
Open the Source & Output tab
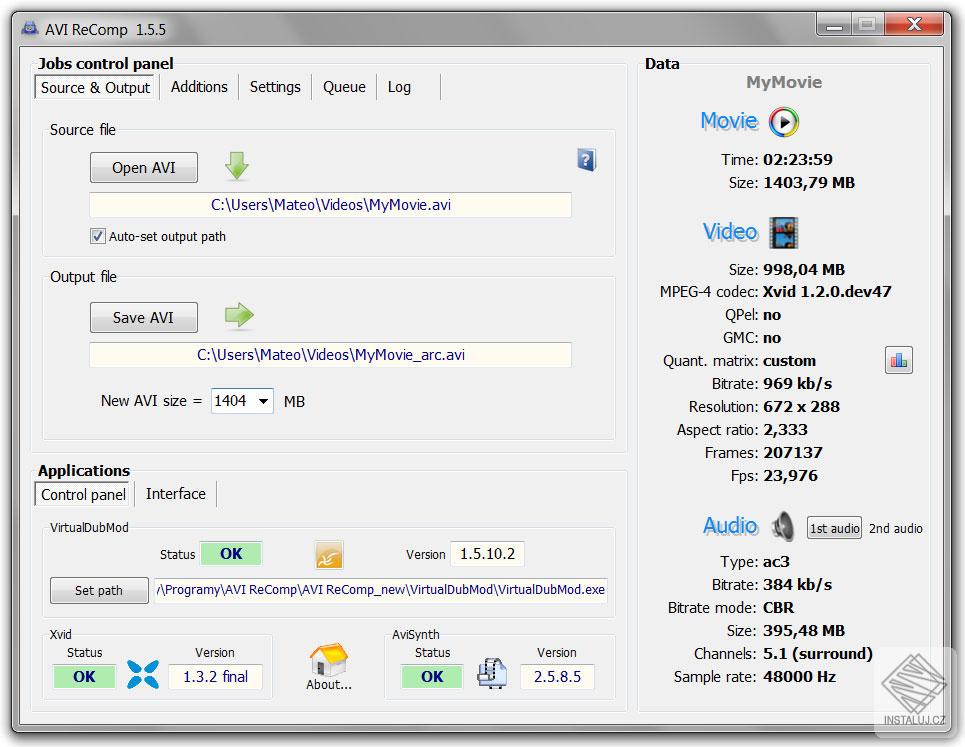click(95, 87)
